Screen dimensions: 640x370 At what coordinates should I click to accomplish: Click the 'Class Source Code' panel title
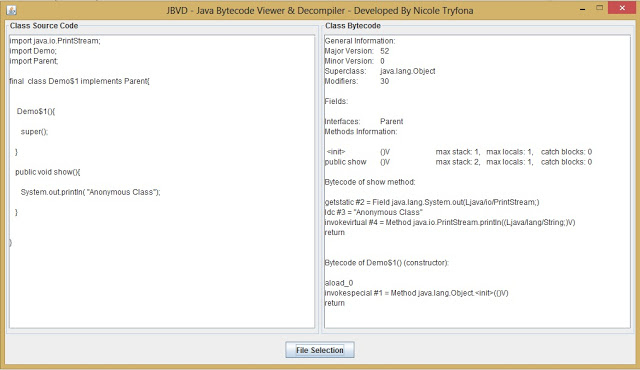pyautogui.click(x=44, y=26)
